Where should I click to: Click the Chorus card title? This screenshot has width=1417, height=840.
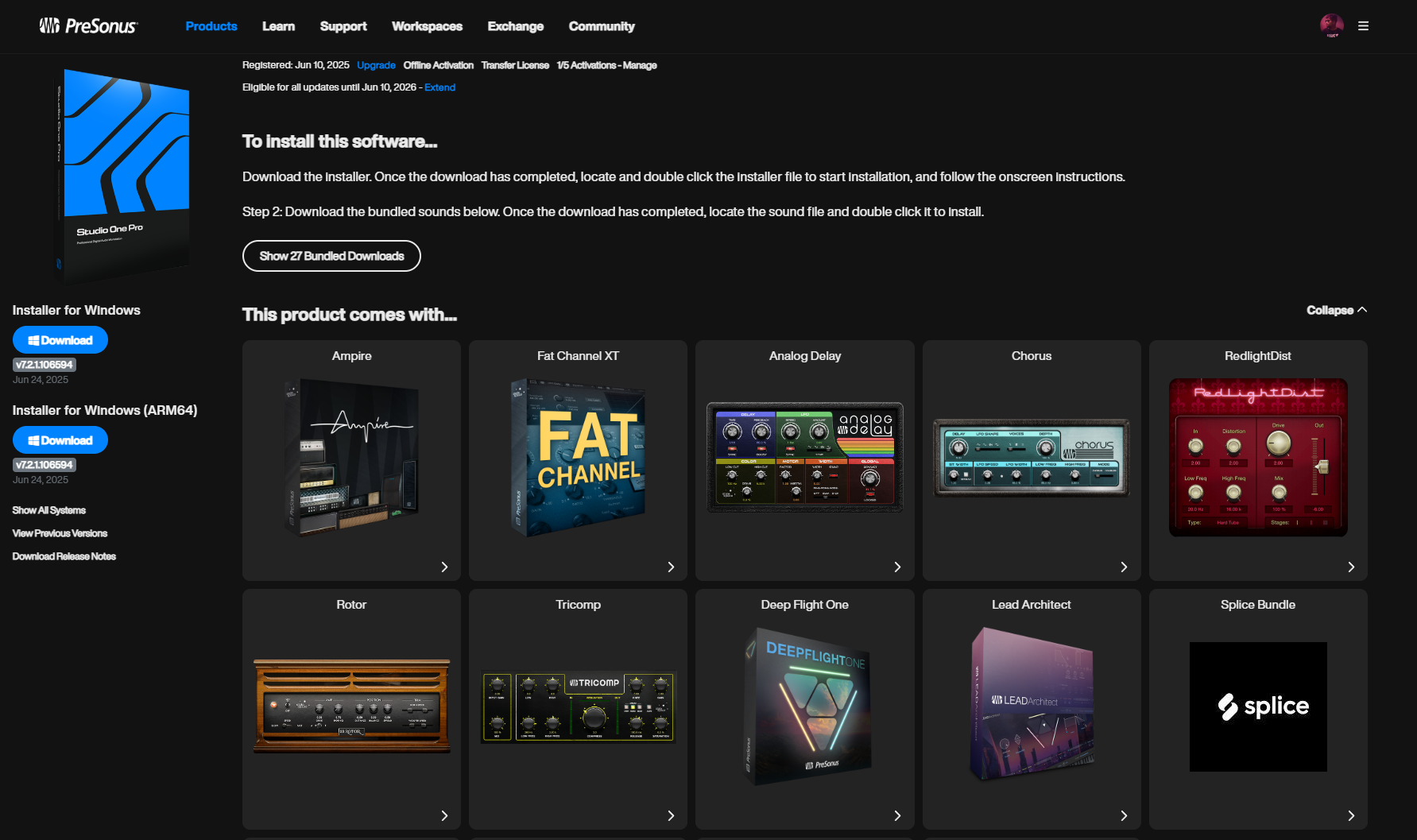pos(1032,356)
